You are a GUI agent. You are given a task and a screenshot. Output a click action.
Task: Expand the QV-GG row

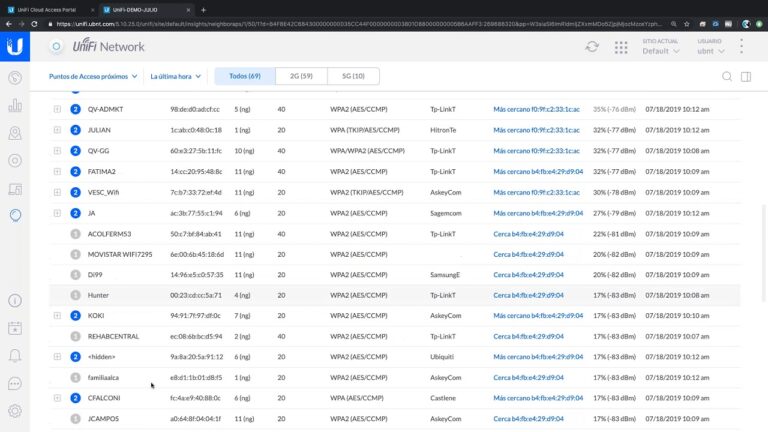pos(57,151)
